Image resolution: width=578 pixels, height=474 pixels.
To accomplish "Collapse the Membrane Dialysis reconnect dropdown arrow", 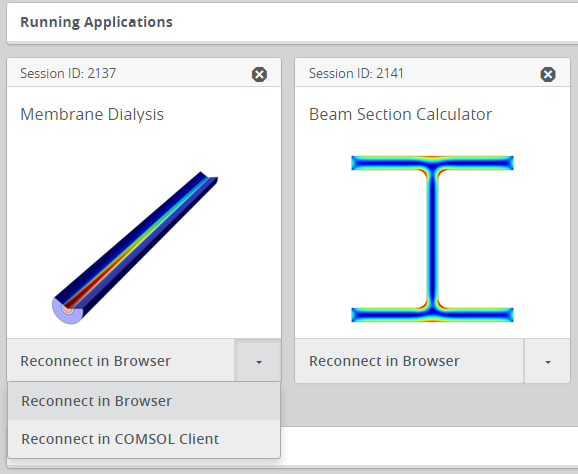I will (259, 361).
